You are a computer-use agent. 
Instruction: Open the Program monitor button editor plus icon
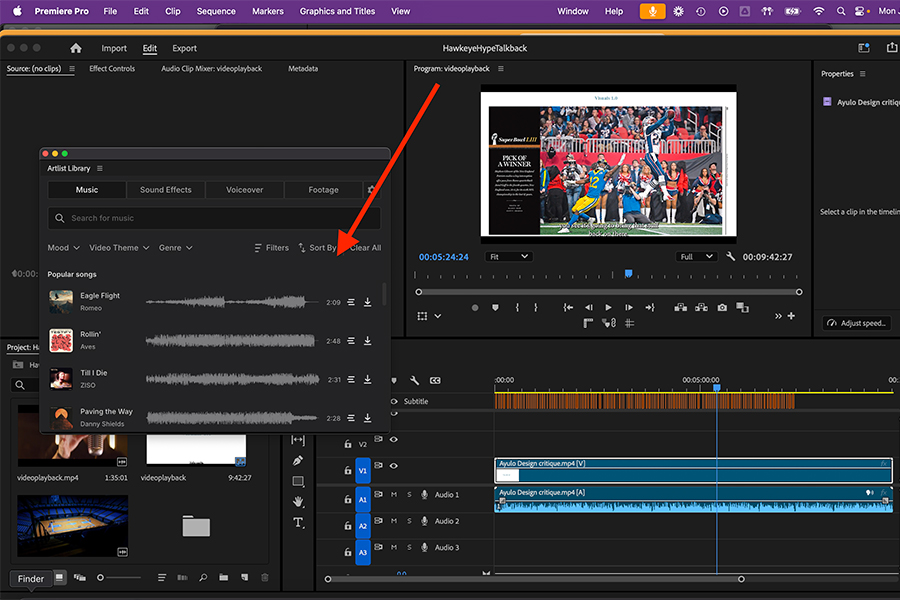(x=791, y=316)
